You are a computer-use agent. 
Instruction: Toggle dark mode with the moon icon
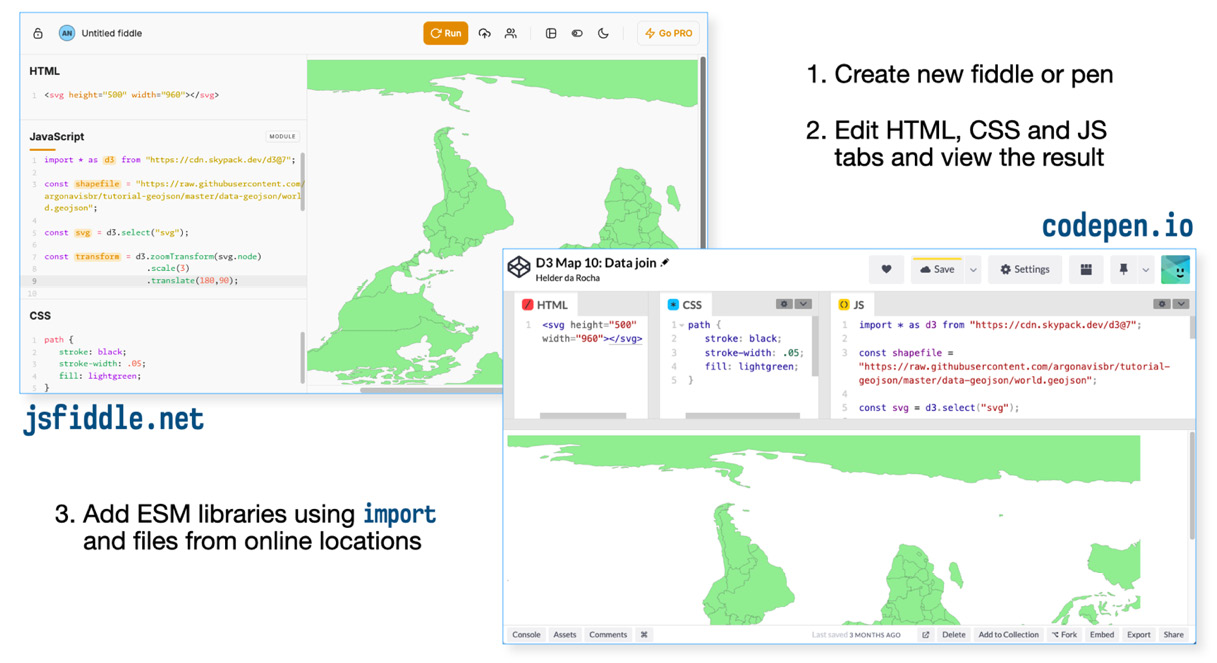click(603, 33)
